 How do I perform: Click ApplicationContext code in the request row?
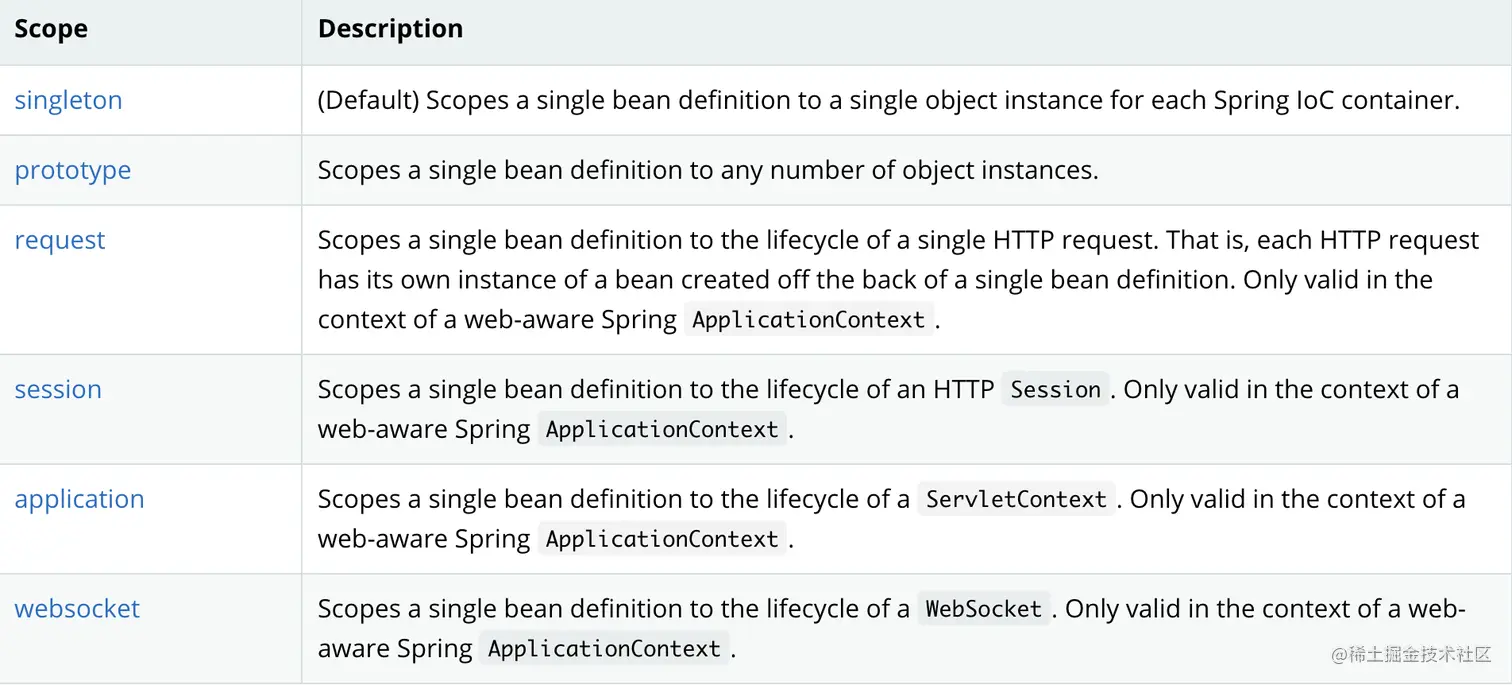tap(808, 320)
